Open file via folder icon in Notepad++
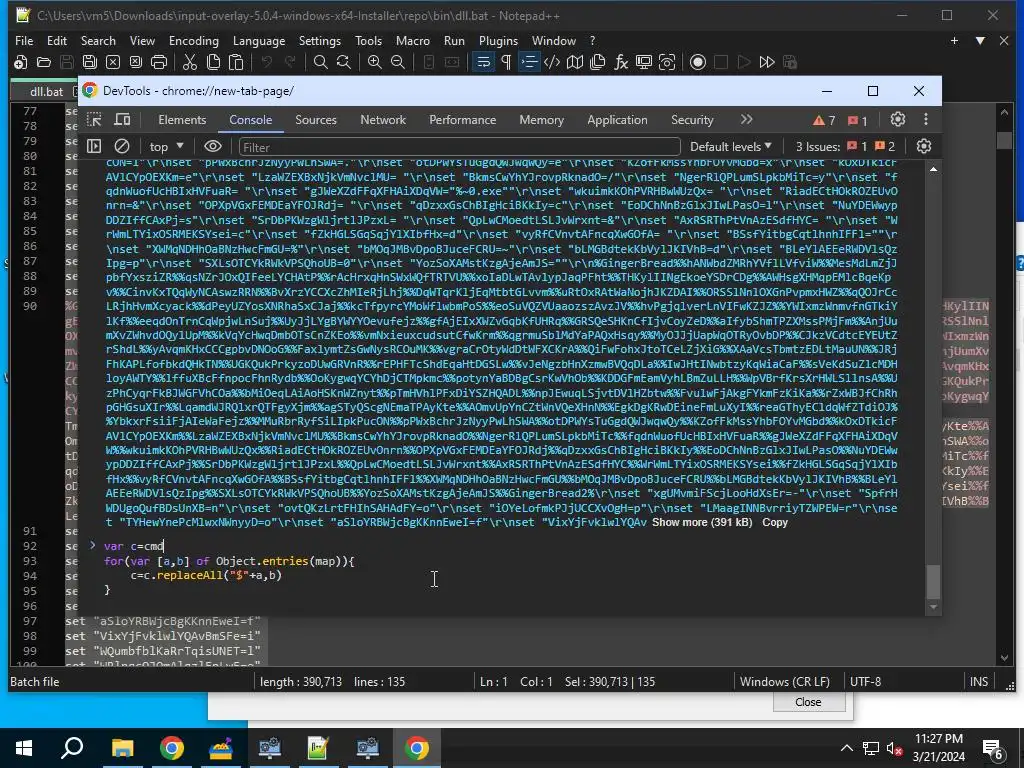 (x=44, y=63)
